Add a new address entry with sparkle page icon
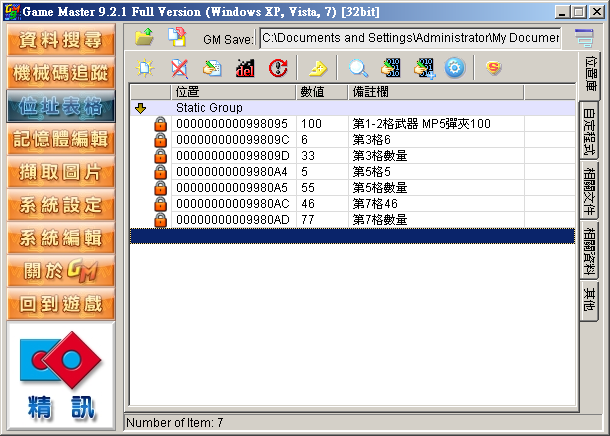 coord(145,68)
